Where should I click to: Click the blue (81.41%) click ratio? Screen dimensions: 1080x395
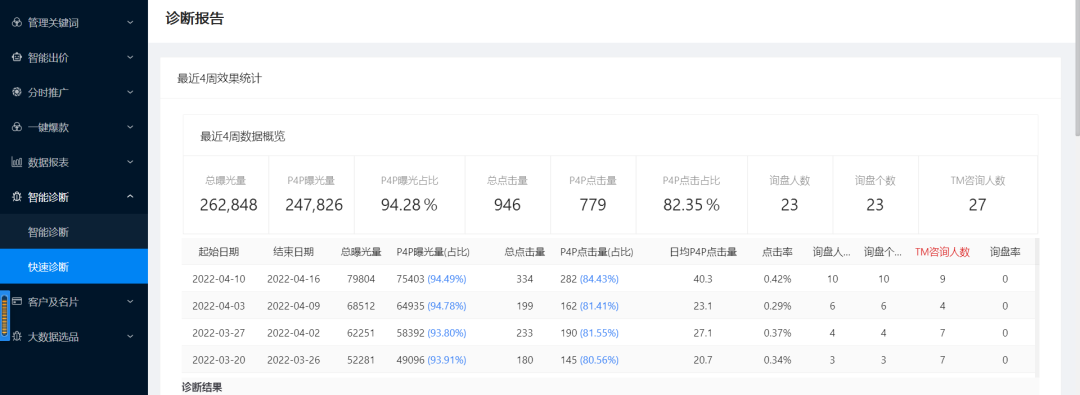[599, 306]
